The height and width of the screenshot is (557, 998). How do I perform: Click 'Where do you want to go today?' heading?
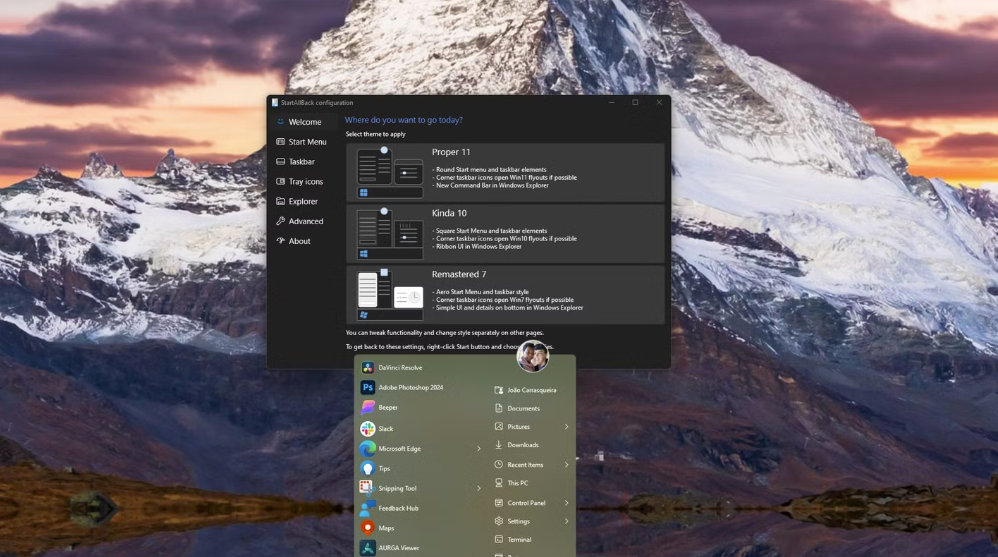[404, 120]
